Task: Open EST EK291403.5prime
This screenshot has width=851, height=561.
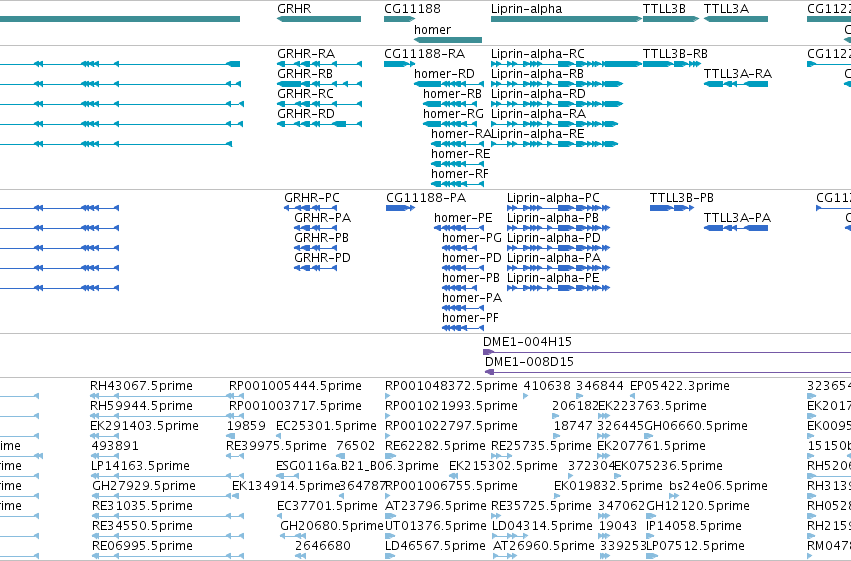Action: click(144, 426)
